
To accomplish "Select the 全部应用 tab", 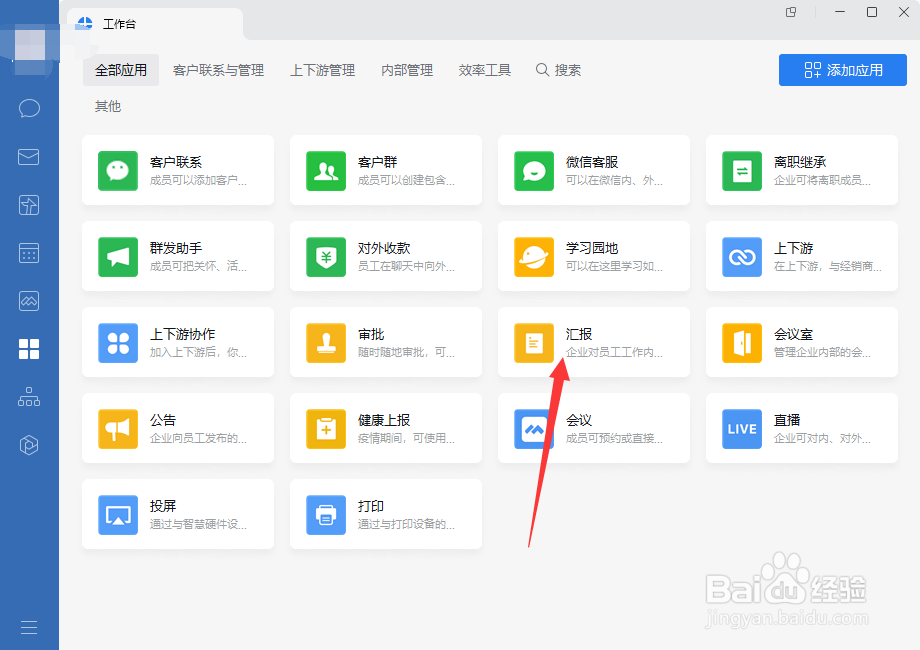I will click(x=121, y=70).
